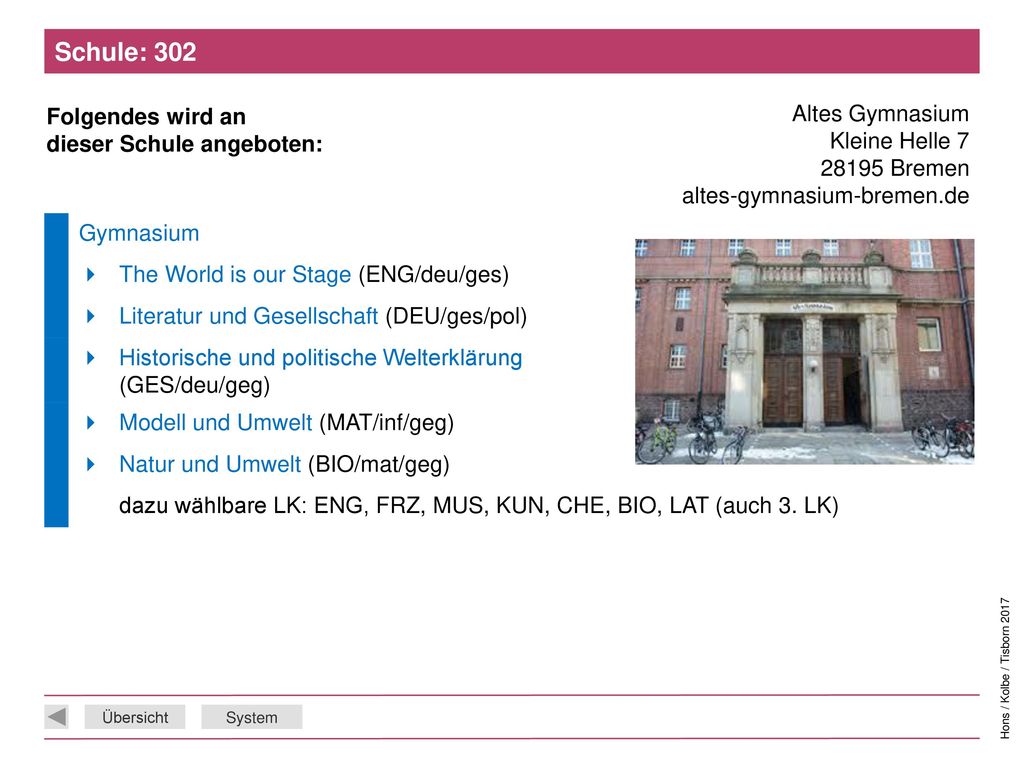Screen dimensions: 1024x768
Task: Click arrow bullet before 'Literatur und Gesellschaft'
Action: (91, 317)
